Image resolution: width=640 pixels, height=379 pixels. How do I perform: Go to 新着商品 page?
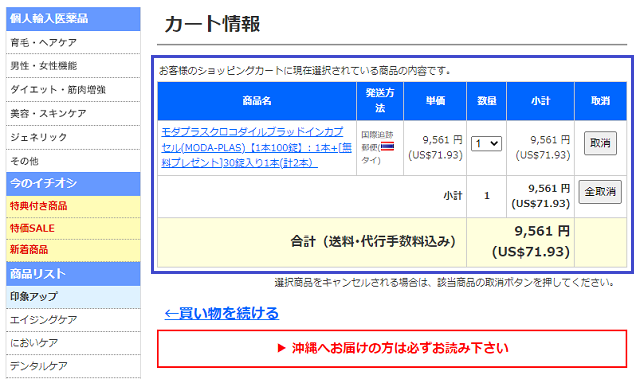(73, 250)
